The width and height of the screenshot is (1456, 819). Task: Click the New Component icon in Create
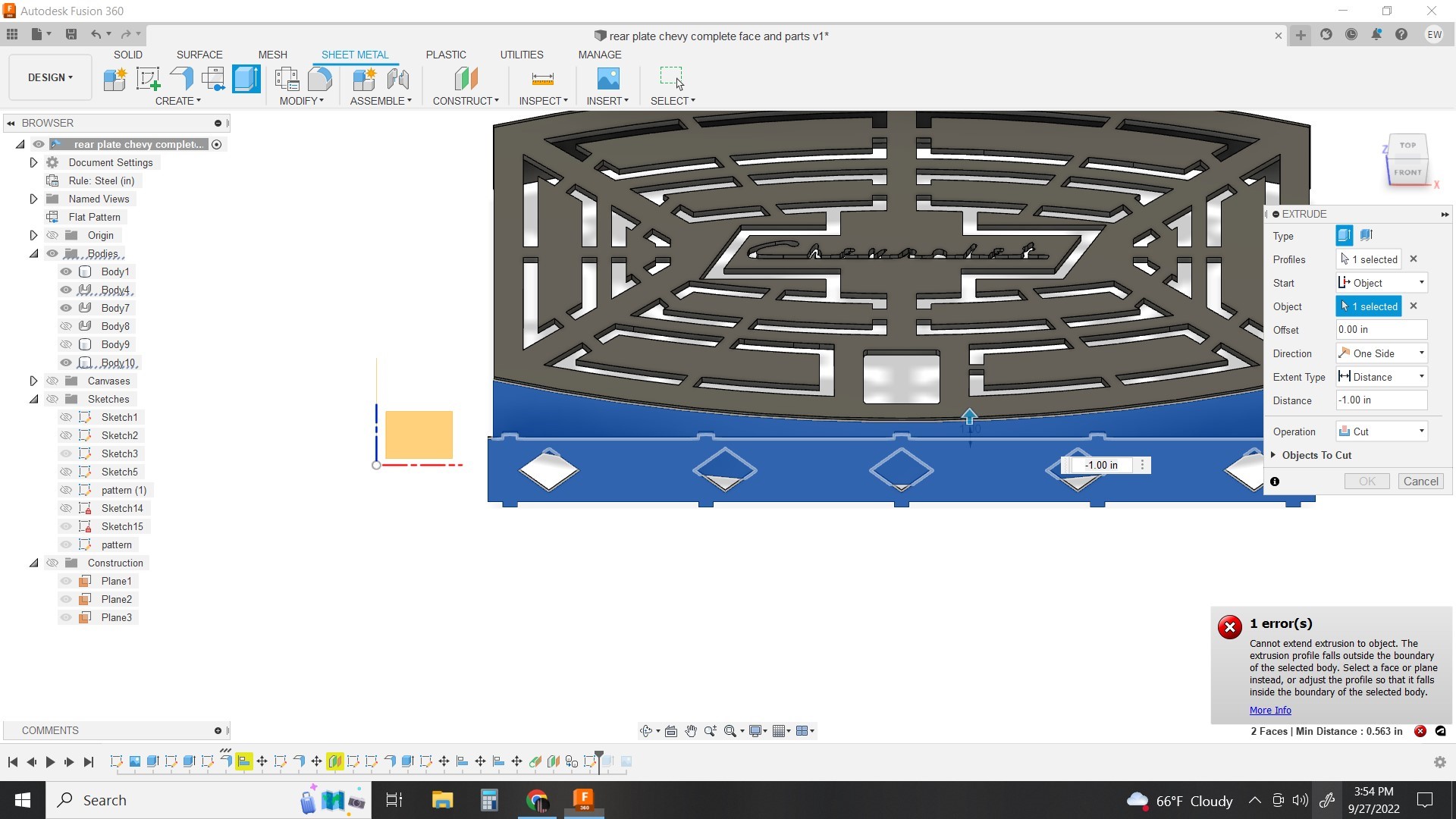[x=115, y=79]
